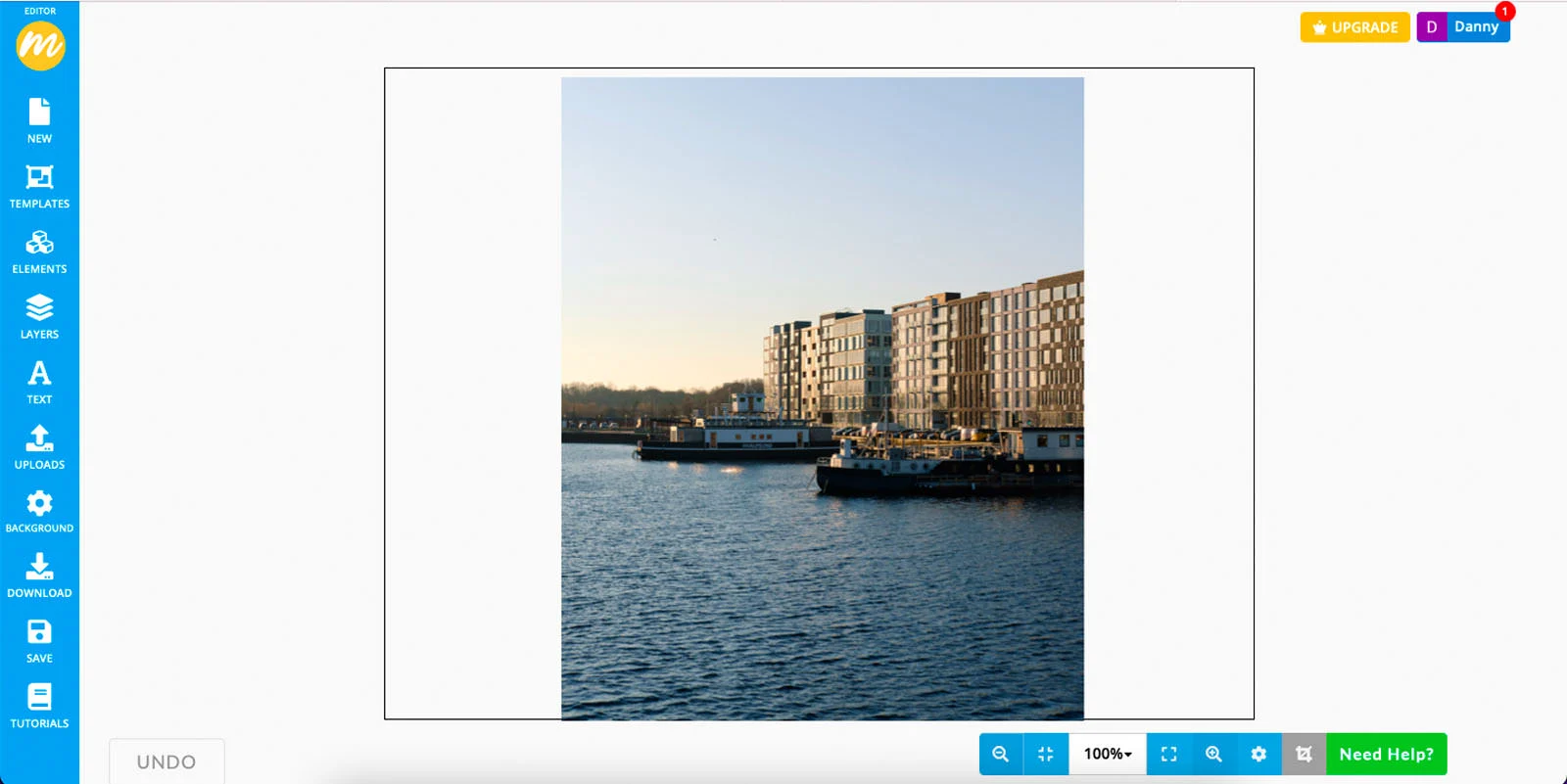Click the zoom out magnifier icon
Screen dimensions: 1567x784
click(1001, 754)
